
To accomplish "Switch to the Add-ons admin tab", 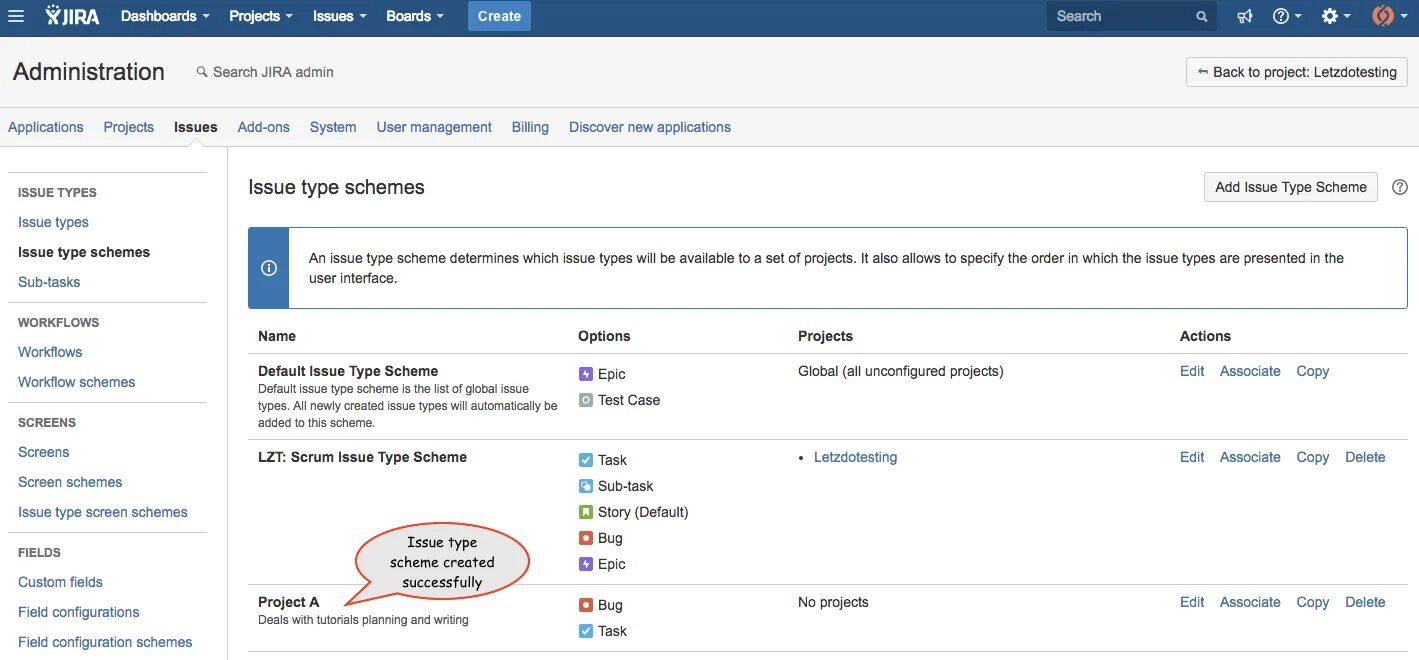I will (263, 127).
